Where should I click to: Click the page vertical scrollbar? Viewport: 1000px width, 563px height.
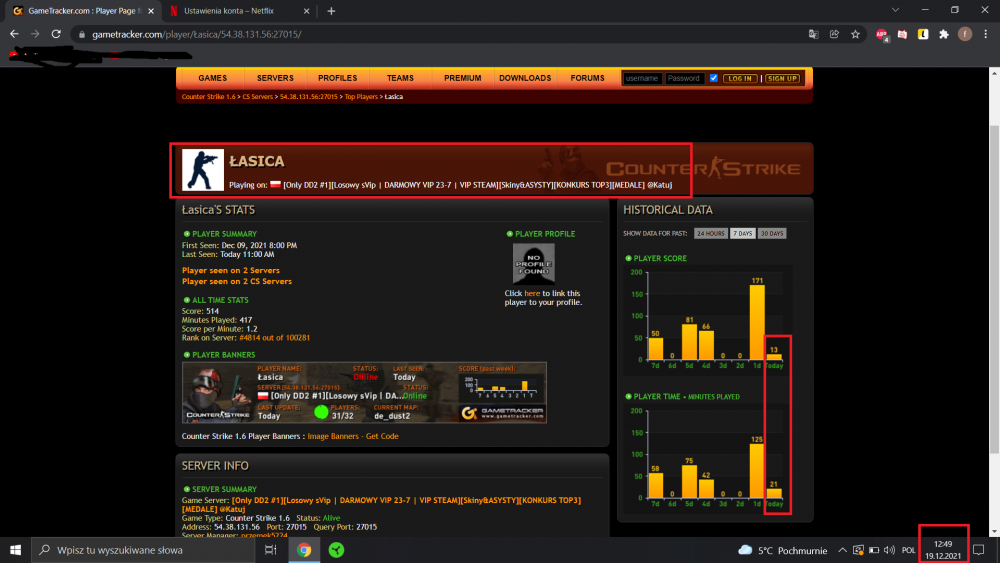point(994,290)
